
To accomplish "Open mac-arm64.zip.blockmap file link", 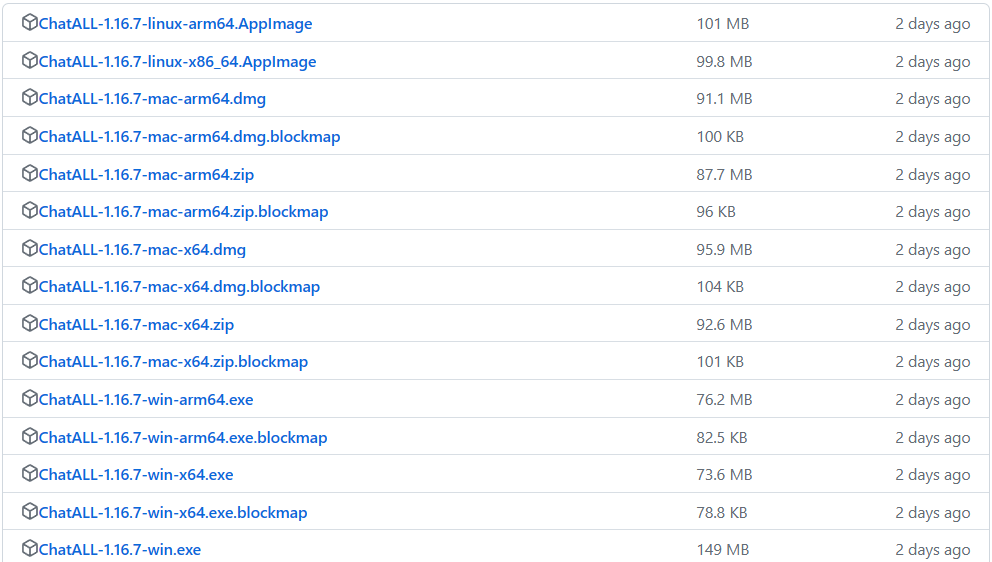I will coord(183,212).
